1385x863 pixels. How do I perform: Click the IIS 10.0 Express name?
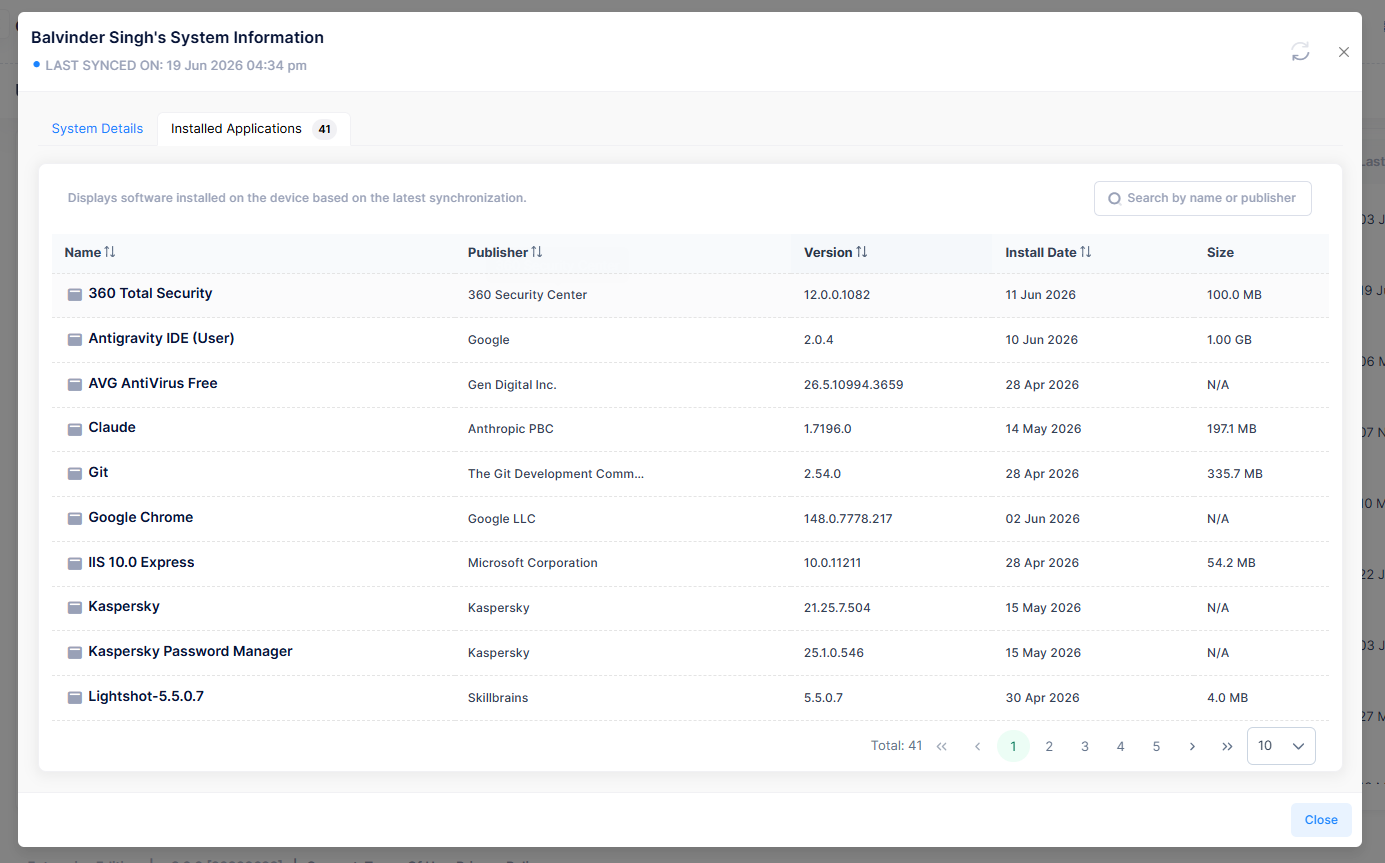[141, 562]
